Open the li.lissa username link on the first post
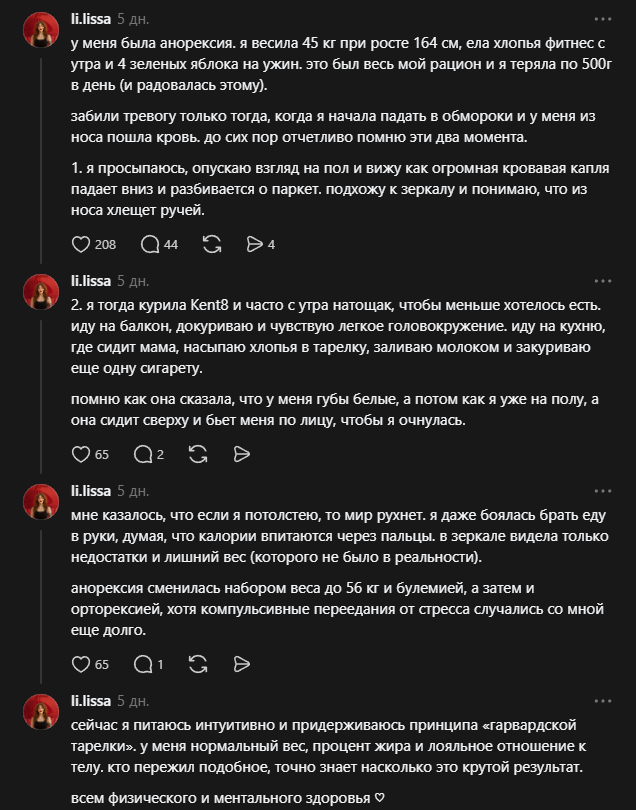Screen dimensions: 636x810 [91, 19]
